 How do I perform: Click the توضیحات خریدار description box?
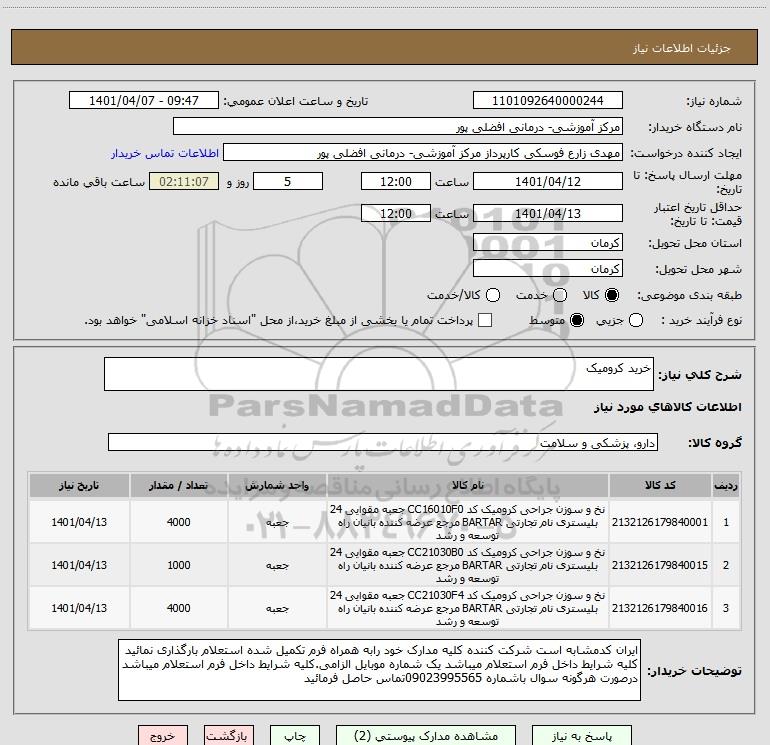(x=380, y=670)
